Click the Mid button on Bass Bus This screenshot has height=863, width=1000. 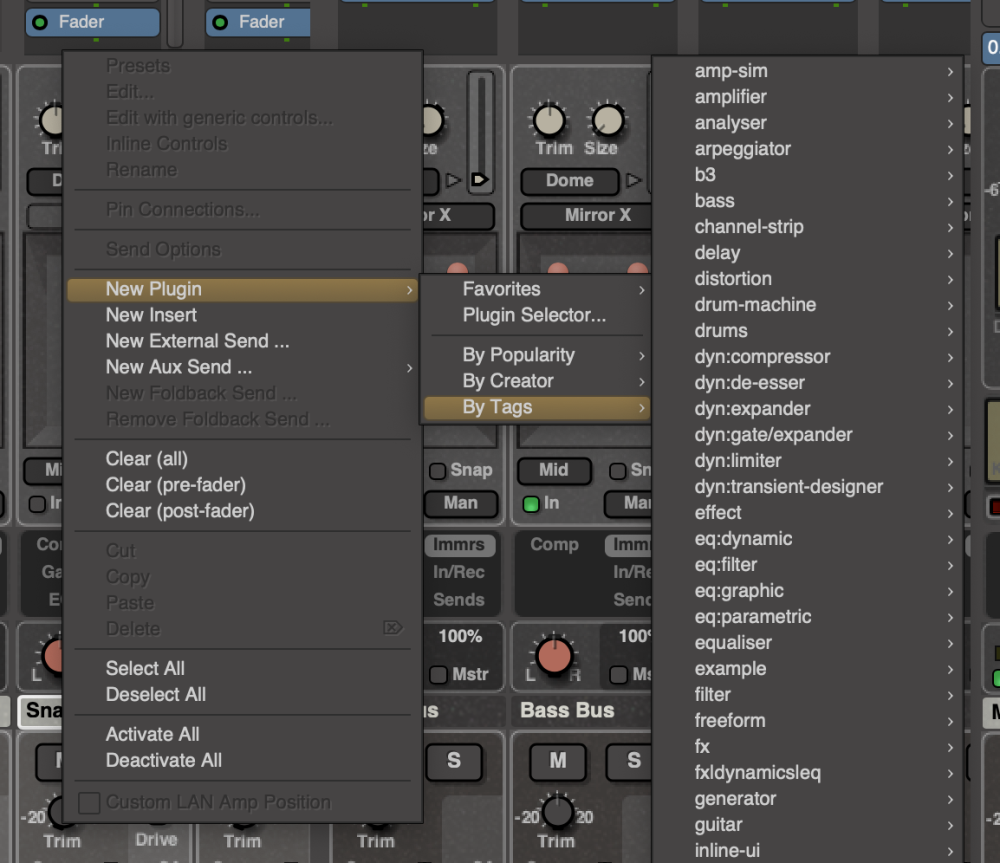point(554,471)
